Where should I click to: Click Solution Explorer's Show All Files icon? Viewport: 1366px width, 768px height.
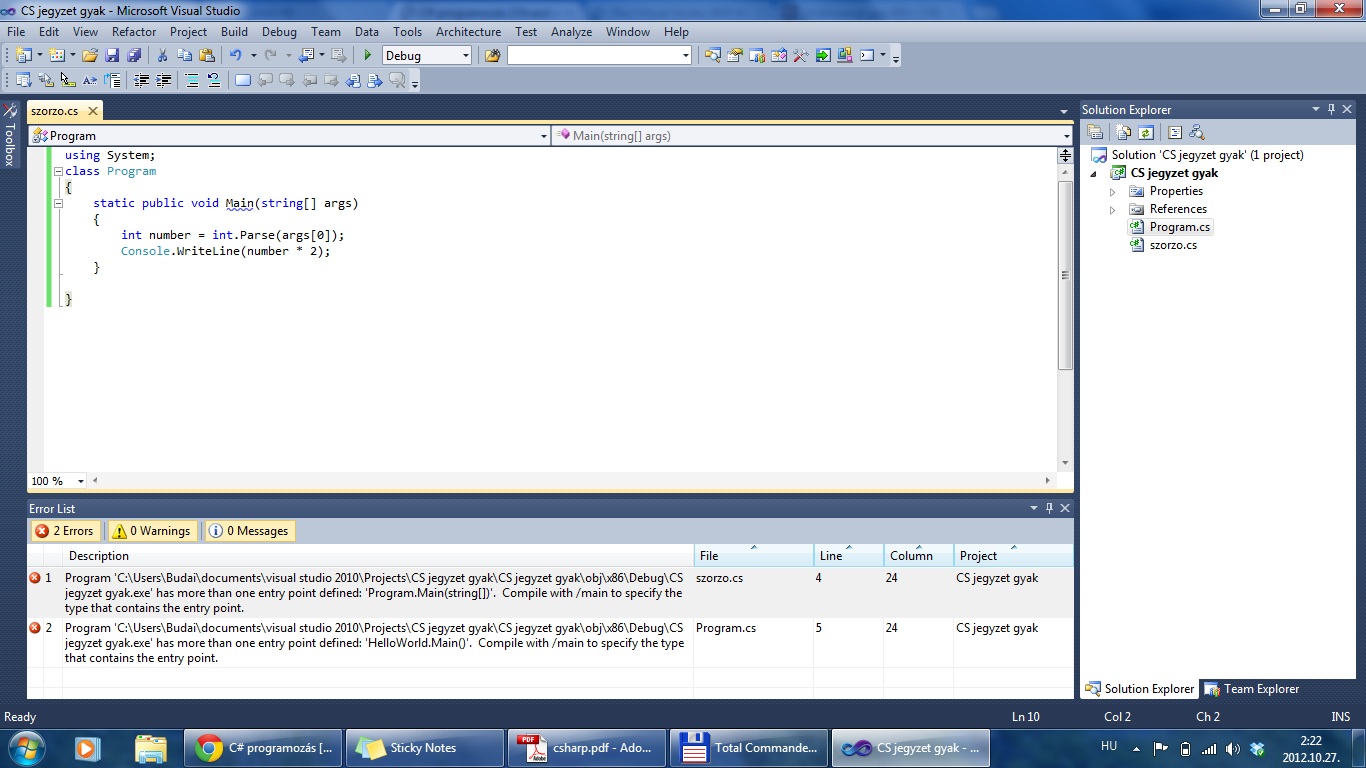pyautogui.click(x=1124, y=132)
